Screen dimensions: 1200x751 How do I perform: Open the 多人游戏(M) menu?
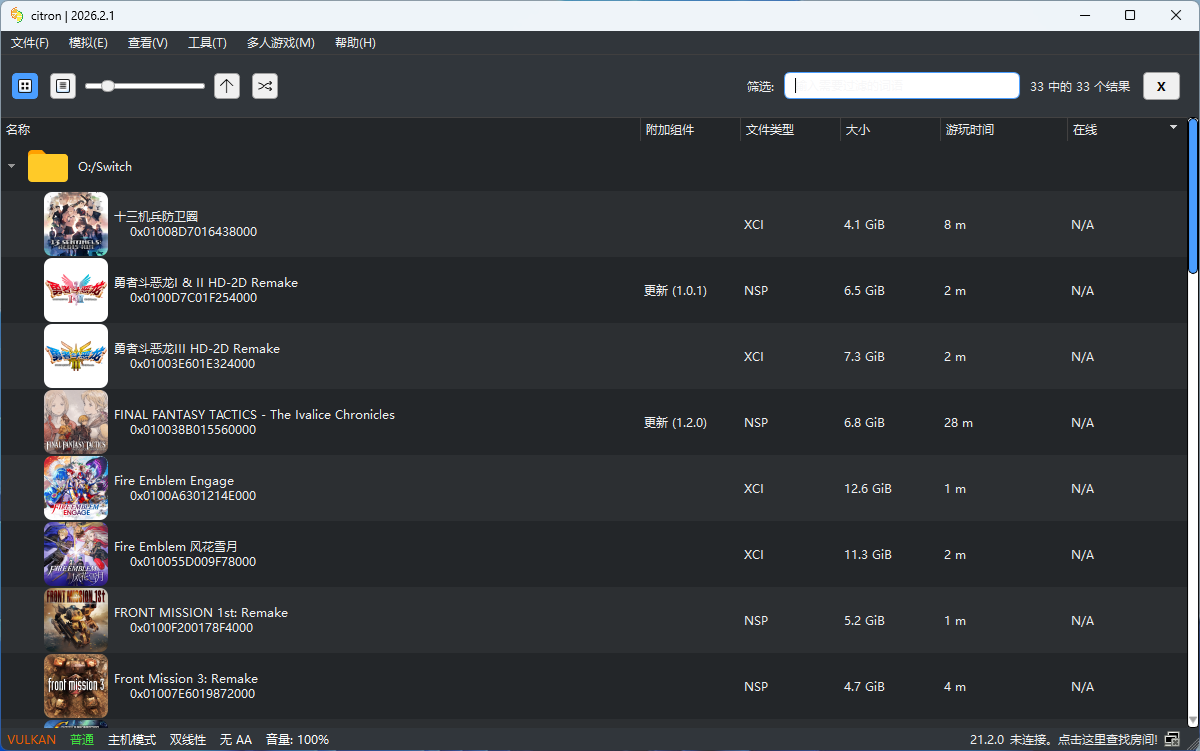coord(281,43)
